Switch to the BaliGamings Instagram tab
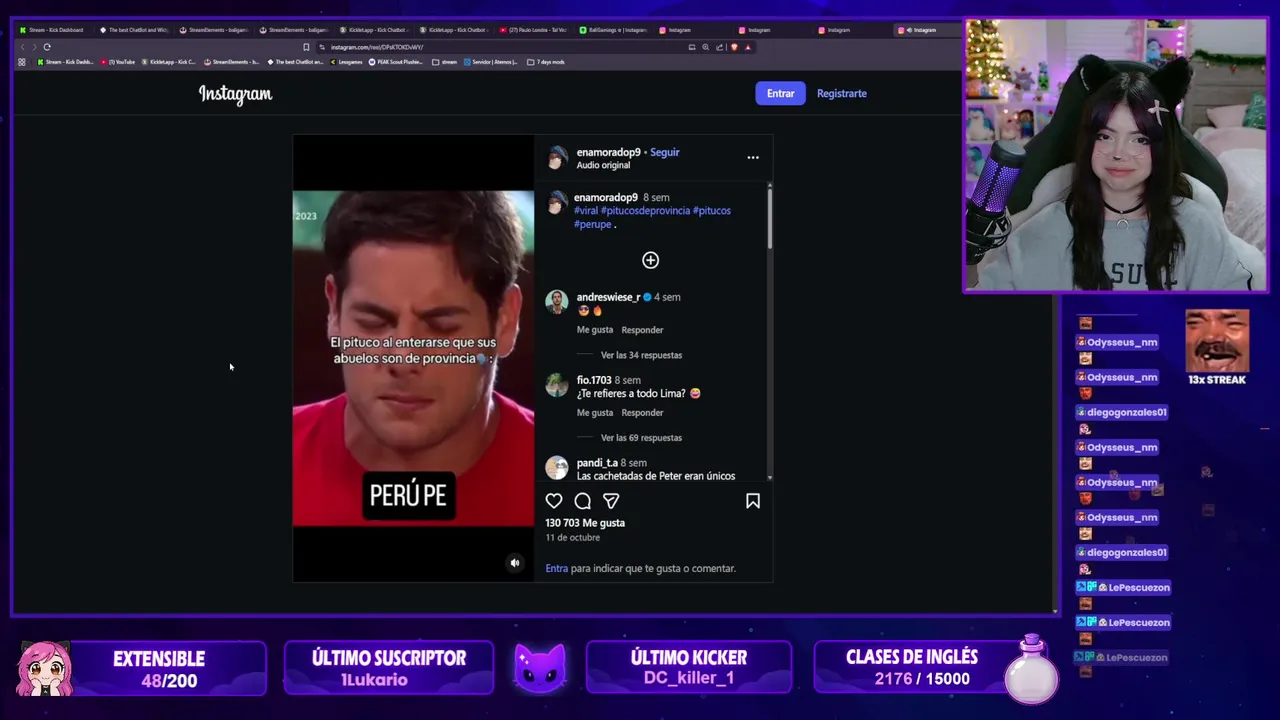 [614, 30]
